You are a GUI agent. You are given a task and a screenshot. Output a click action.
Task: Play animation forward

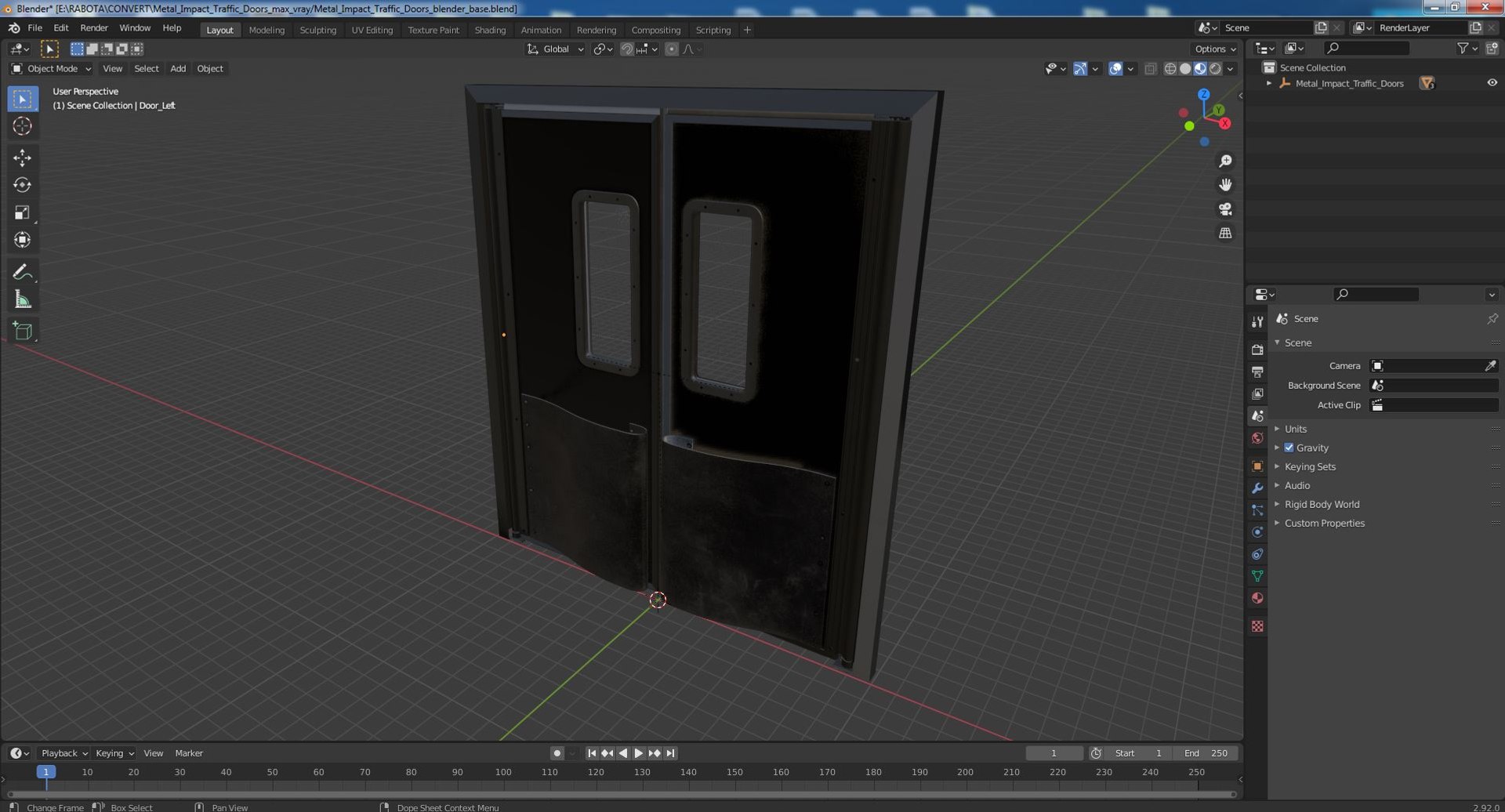tap(638, 753)
